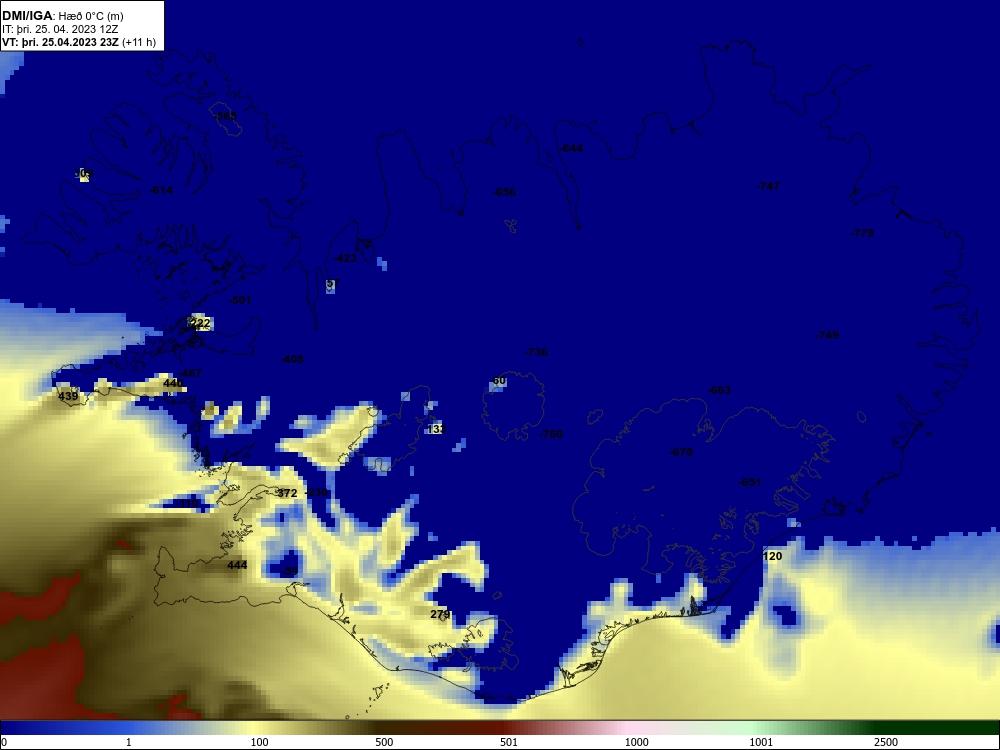Click the -670 value on the map
Image resolution: width=1000 pixels, height=750 pixels.
pyautogui.click(x=681, y=452)
